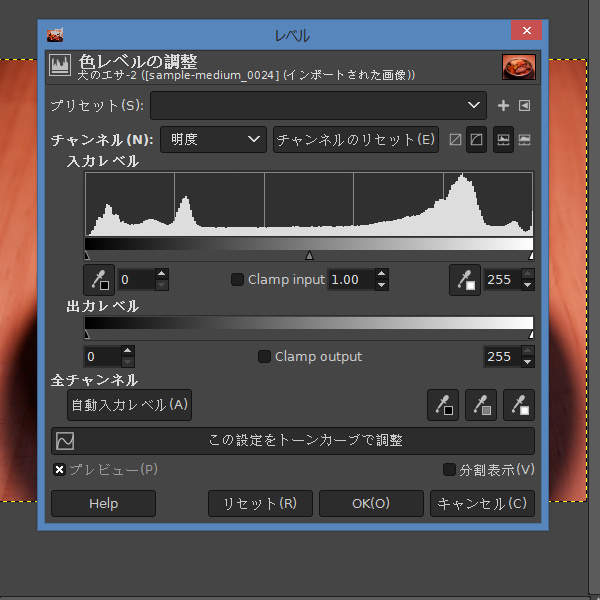Click the gamma value field 1.00

[x=351, y=280]
